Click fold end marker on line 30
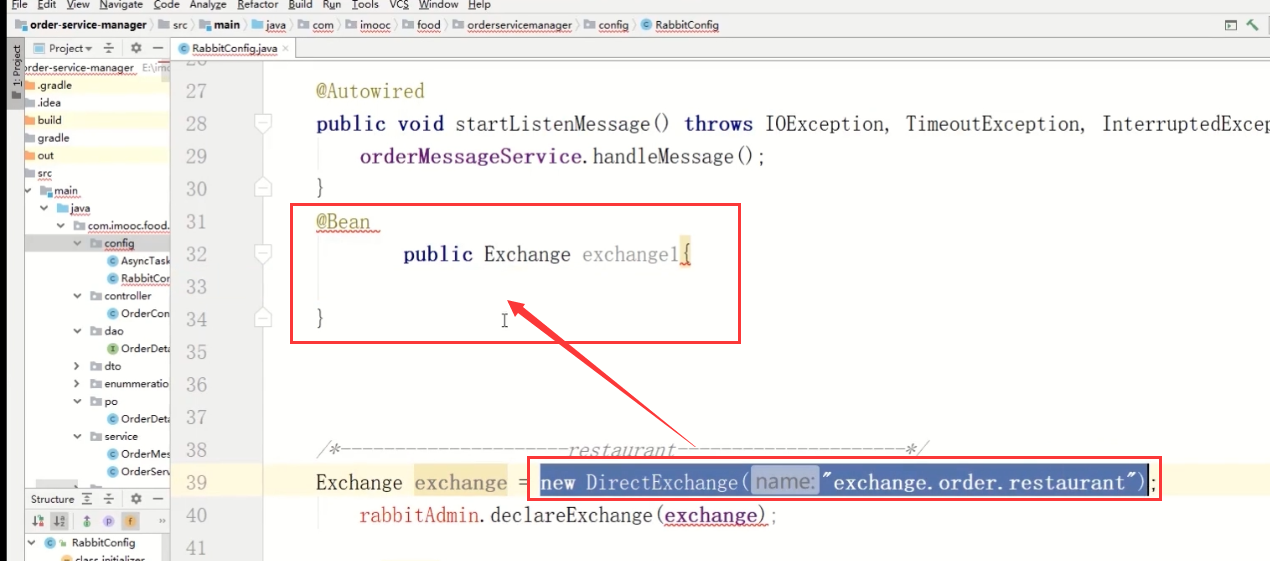The image size is (1270, 561). tap(263, 187)
